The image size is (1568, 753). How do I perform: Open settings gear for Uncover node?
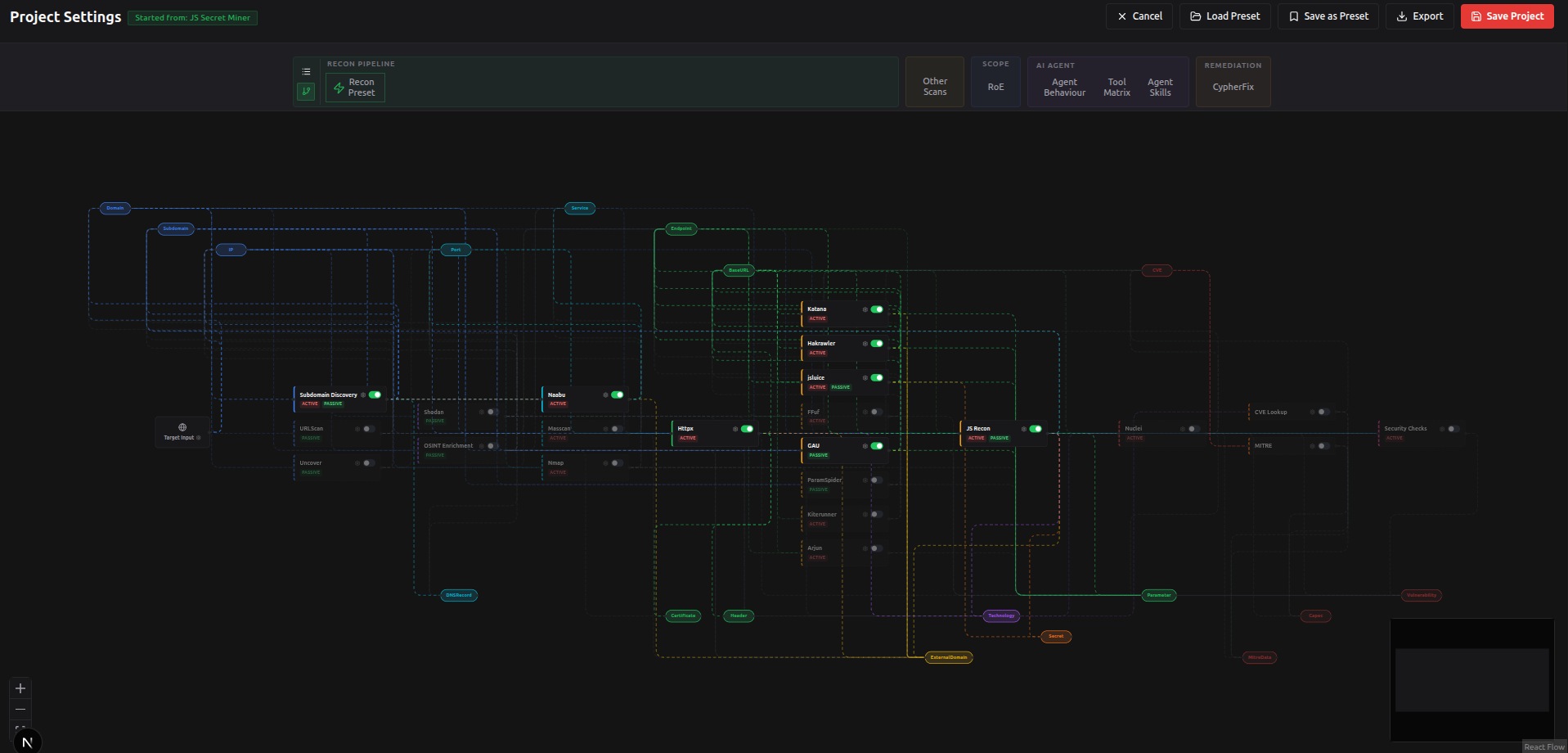[x=357, y=463]
